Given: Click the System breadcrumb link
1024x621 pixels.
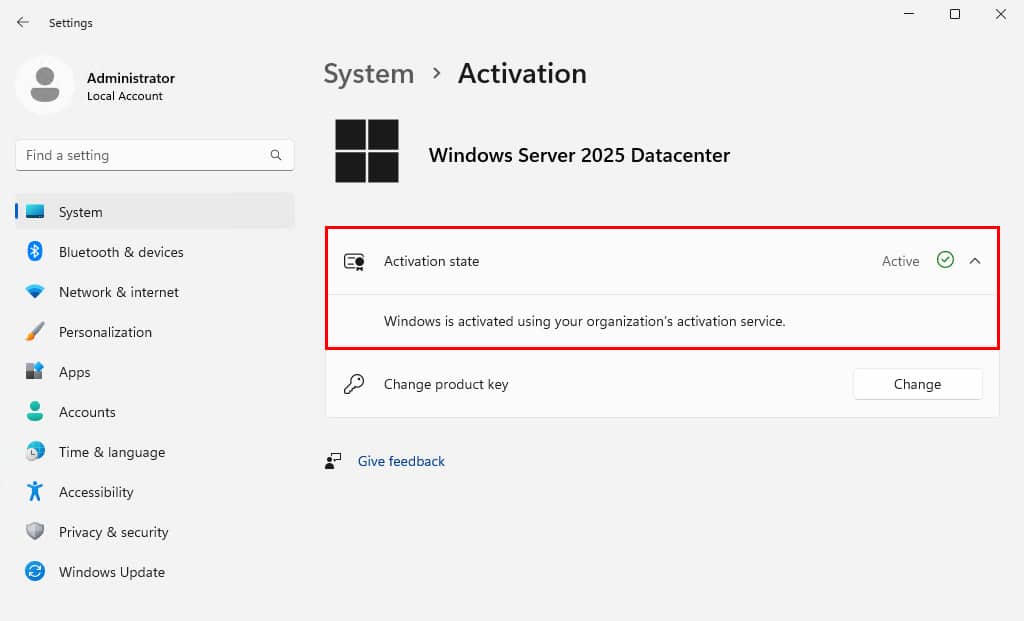Looking at the screenshot, I should (x=369, y=74).
